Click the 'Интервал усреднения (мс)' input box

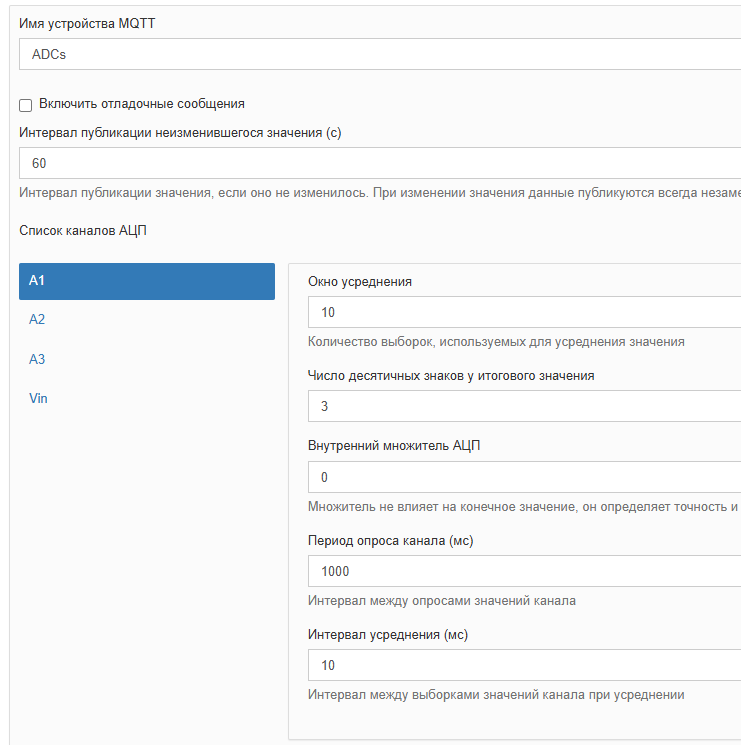coord(524,665)
